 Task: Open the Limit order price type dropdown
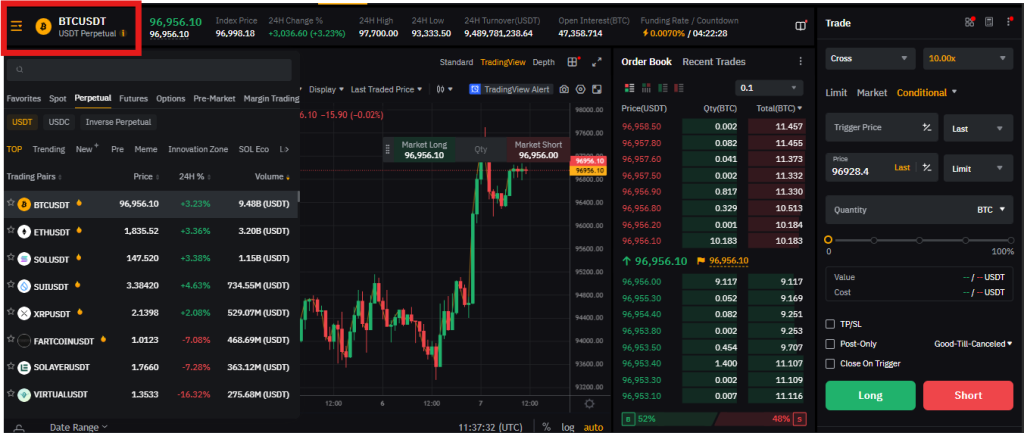click(978, 168)
